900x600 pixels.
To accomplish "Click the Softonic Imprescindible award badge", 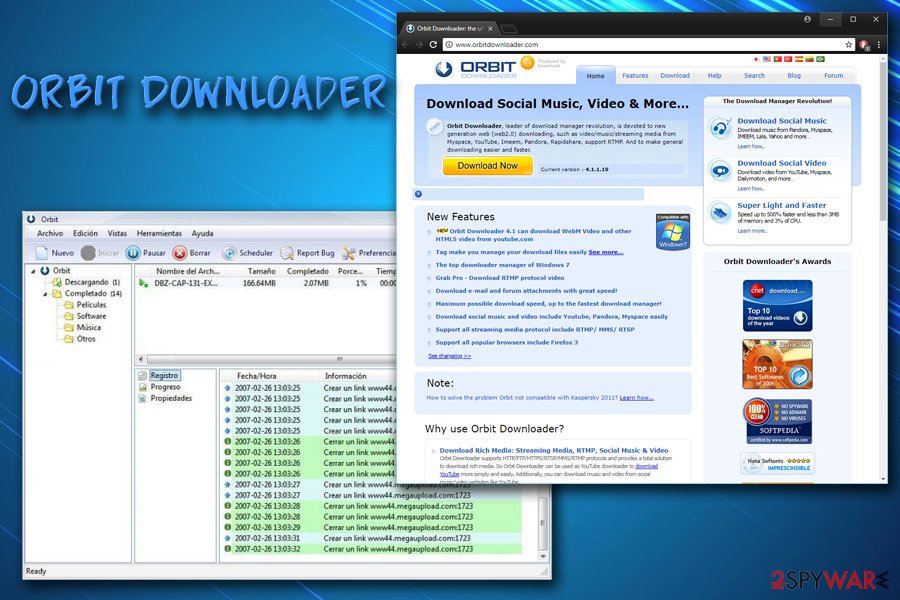I will (777, 463).
